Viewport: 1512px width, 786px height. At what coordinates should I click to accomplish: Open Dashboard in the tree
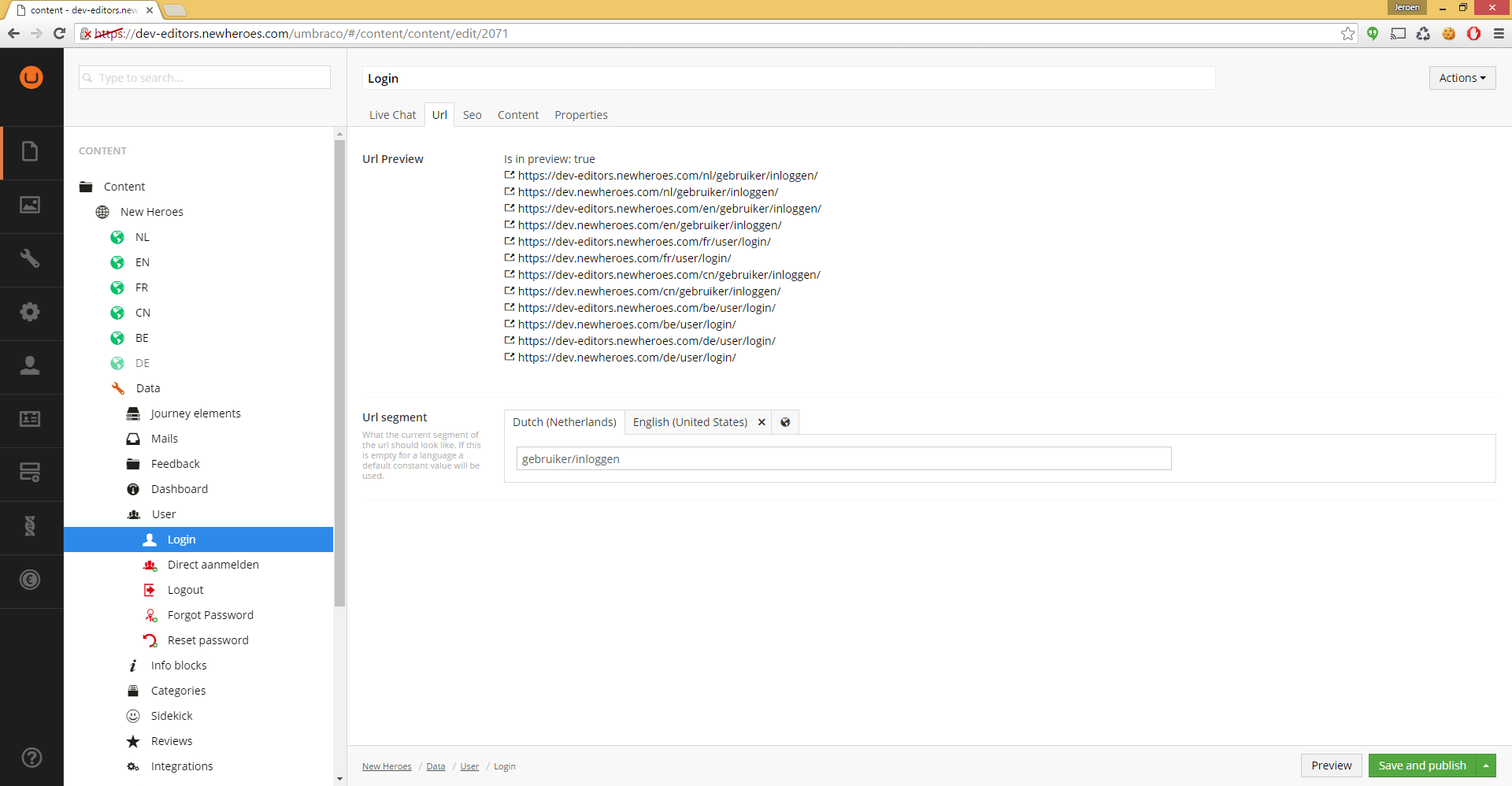(180, 489)
